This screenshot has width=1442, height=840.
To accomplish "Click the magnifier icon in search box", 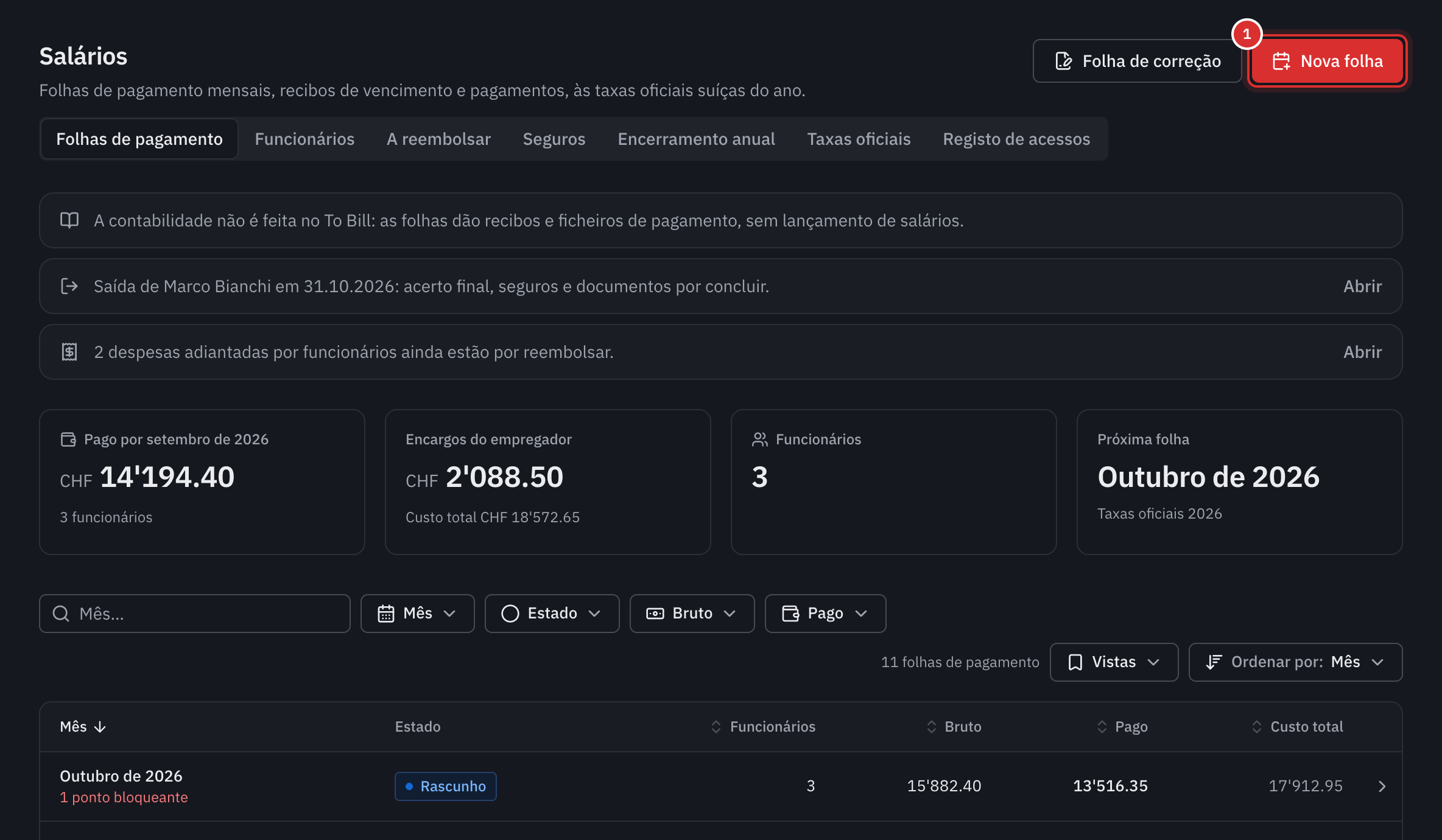I will [x=61, y=614].
